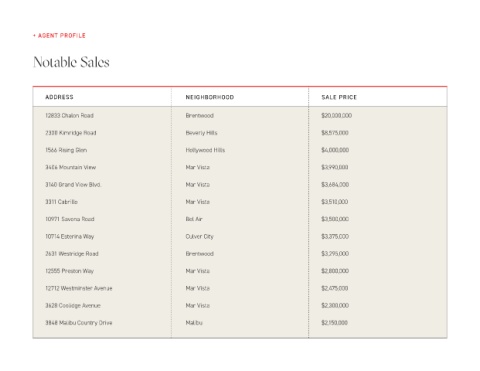480x371 pixels.
Task: Click the Bel Air neighborhood cell
Action: (x=194, y=219)
